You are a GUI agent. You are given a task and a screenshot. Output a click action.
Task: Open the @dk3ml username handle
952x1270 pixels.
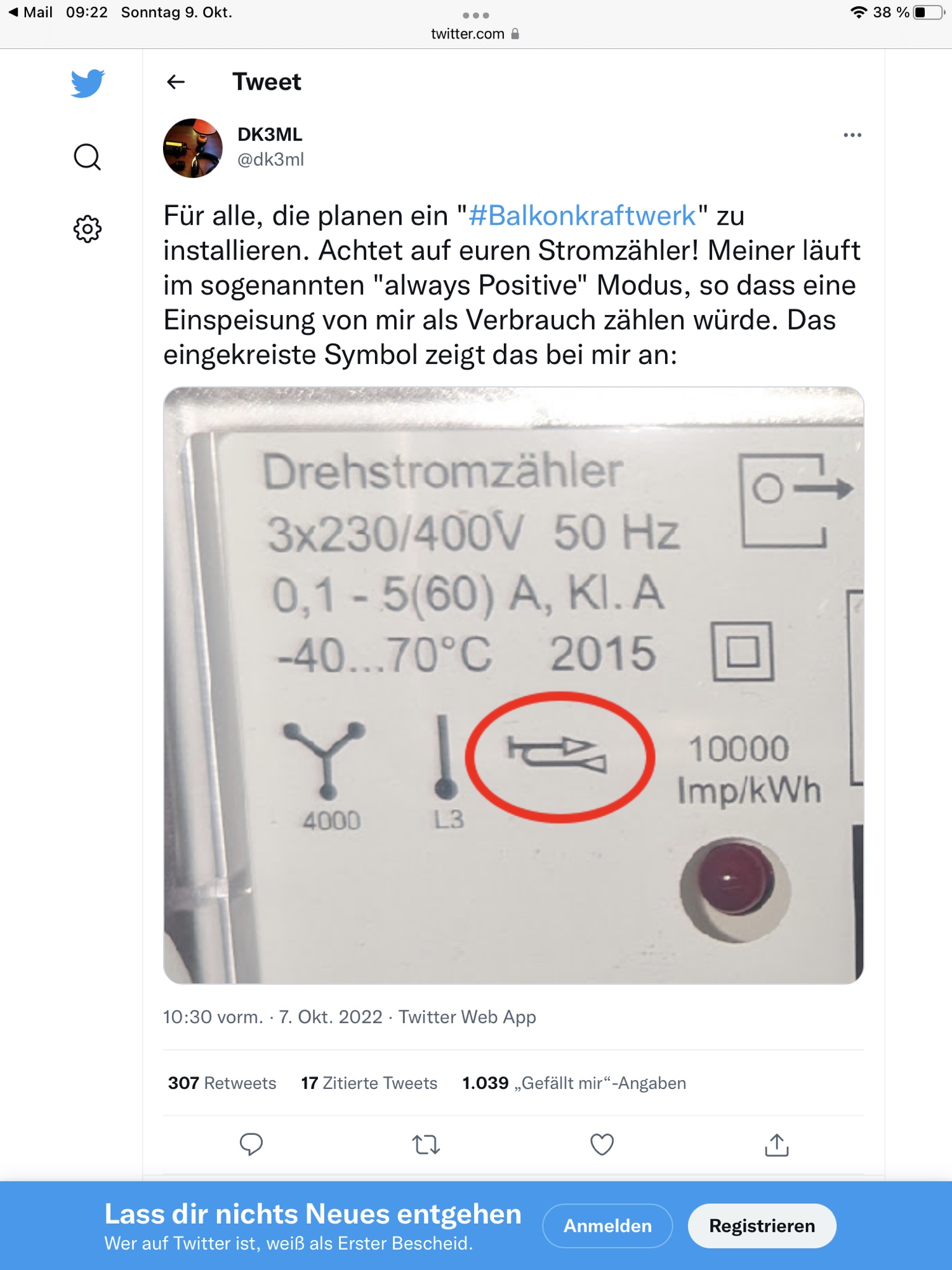271,159
